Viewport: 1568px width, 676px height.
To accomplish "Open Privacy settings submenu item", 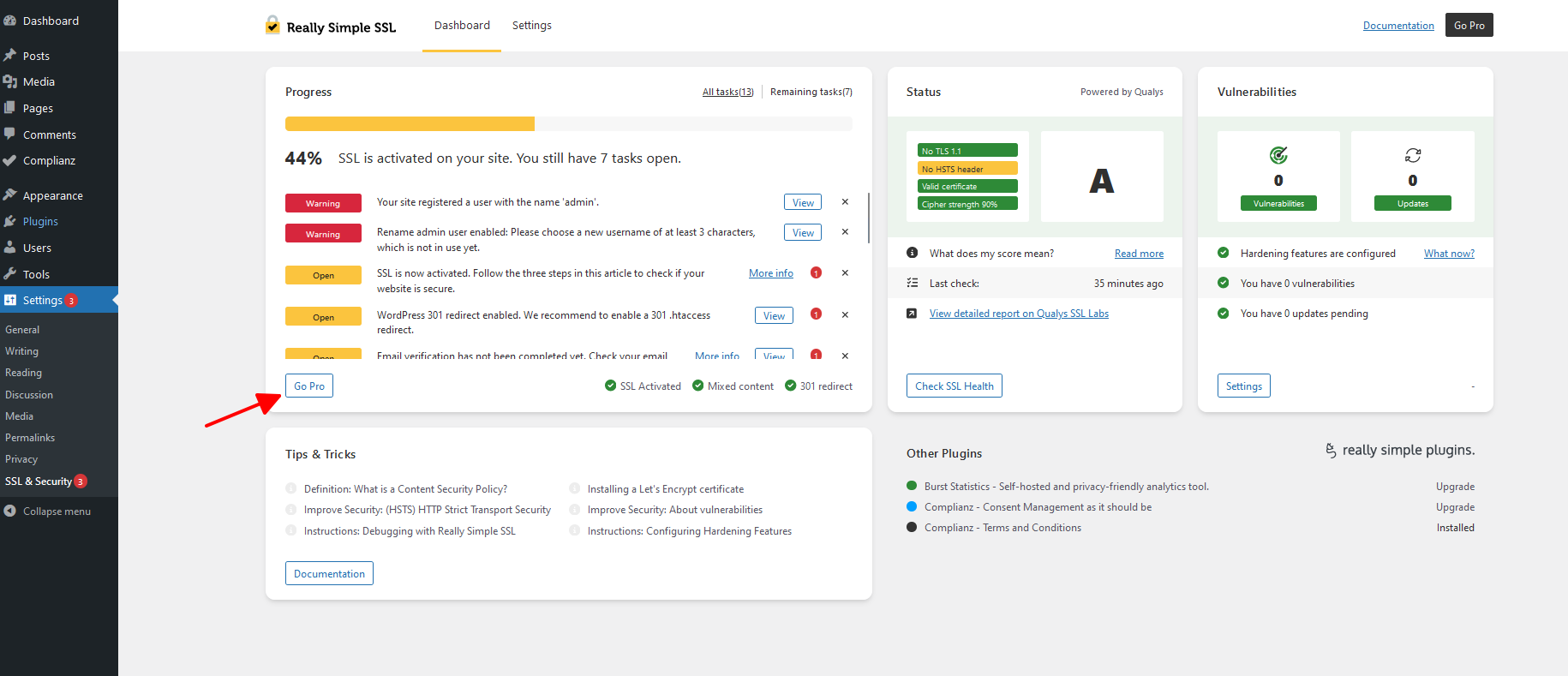I will pos(21,459).
